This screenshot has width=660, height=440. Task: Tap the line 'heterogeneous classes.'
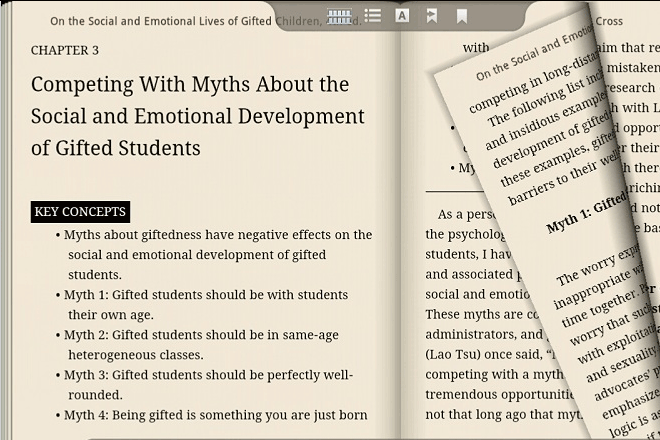coord(136,355)
